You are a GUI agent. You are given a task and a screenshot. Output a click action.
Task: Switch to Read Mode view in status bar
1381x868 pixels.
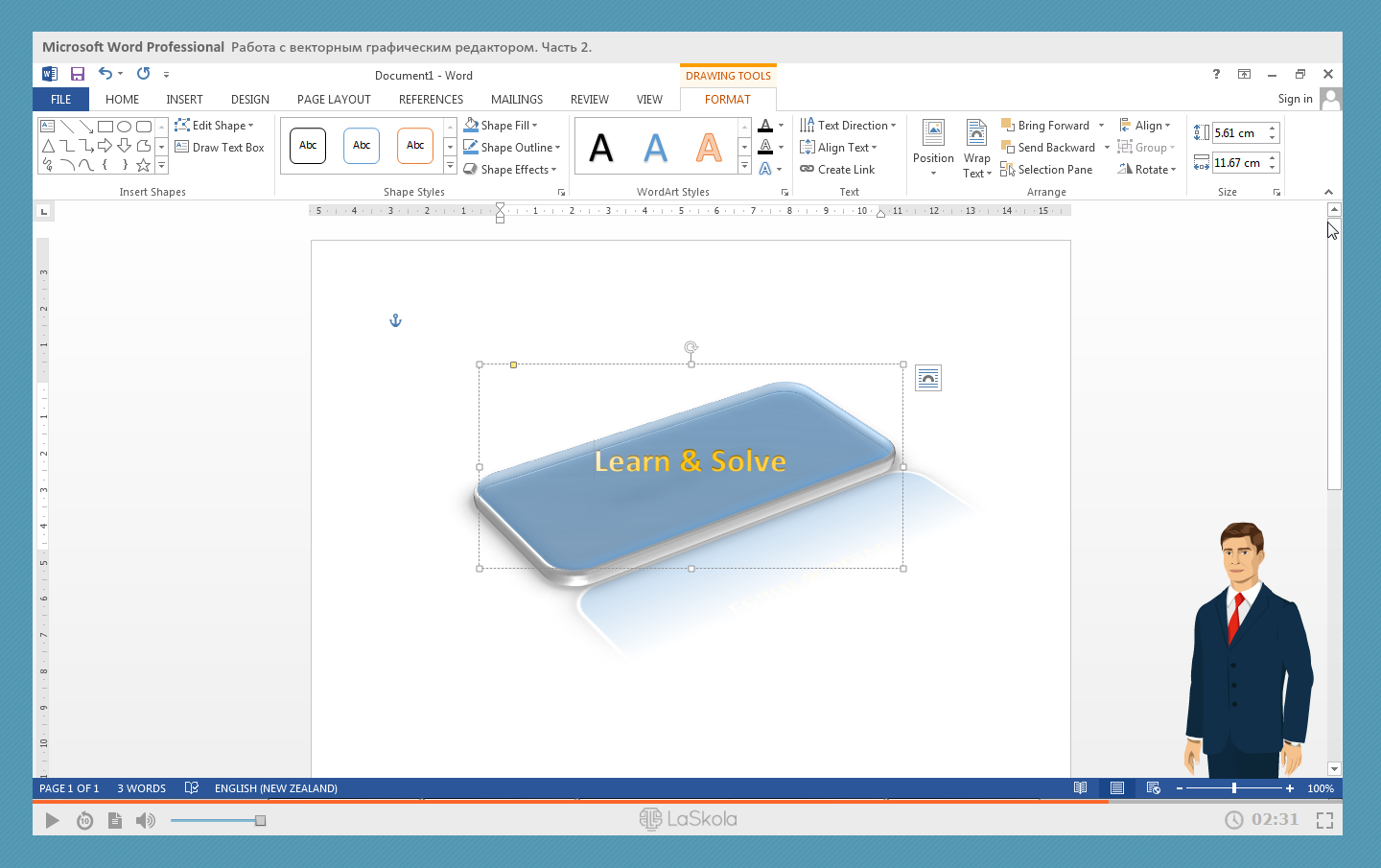(1081, 788)
